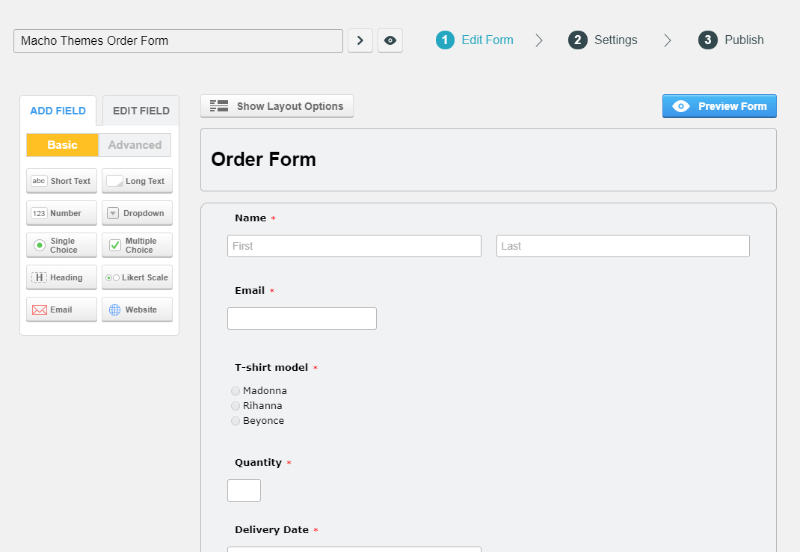Click the Name field label
Image resolution: width=800 pixels, height=552 pixels.
tap(251, 218)
